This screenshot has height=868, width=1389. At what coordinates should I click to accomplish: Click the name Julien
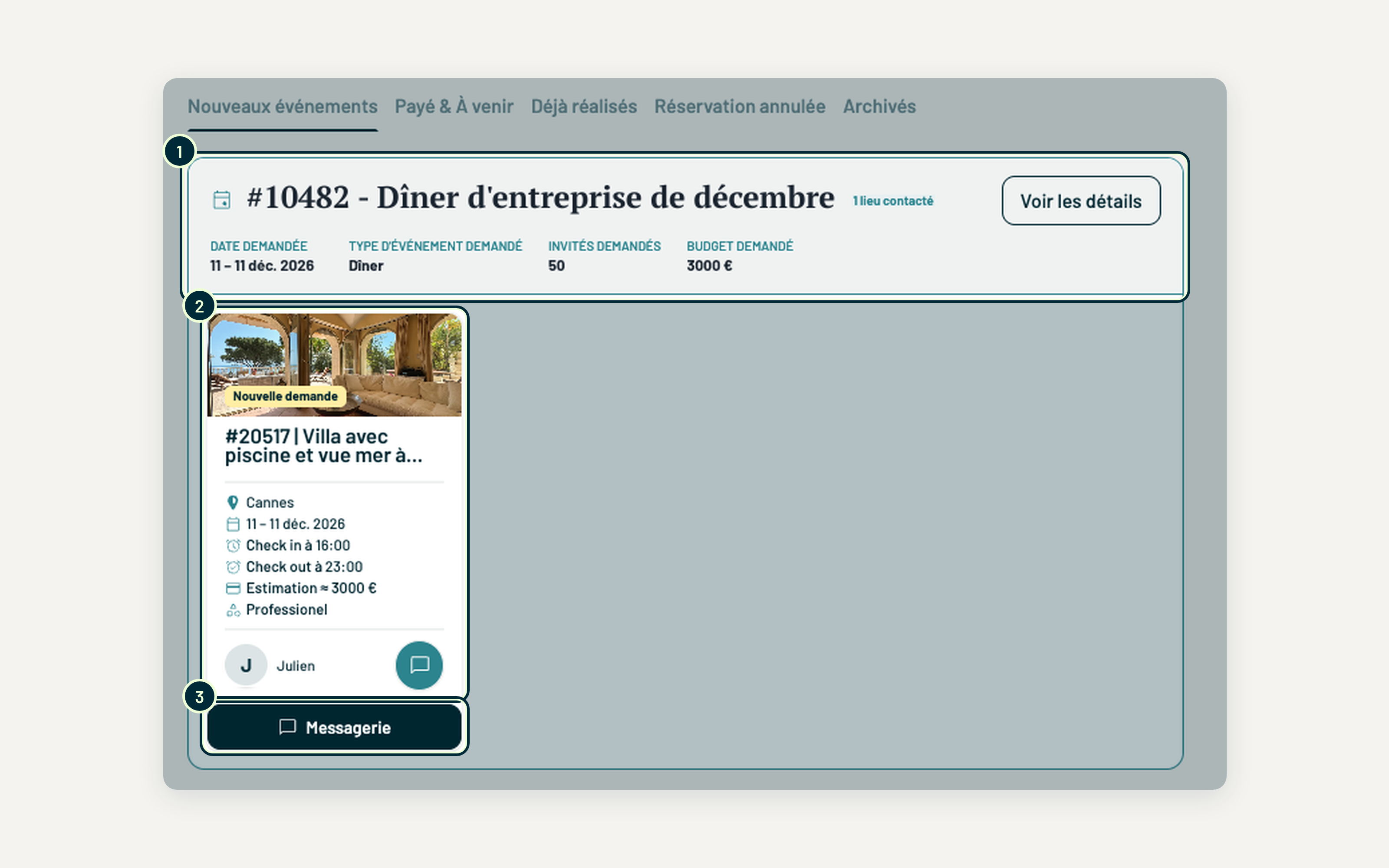pos(296,666)
